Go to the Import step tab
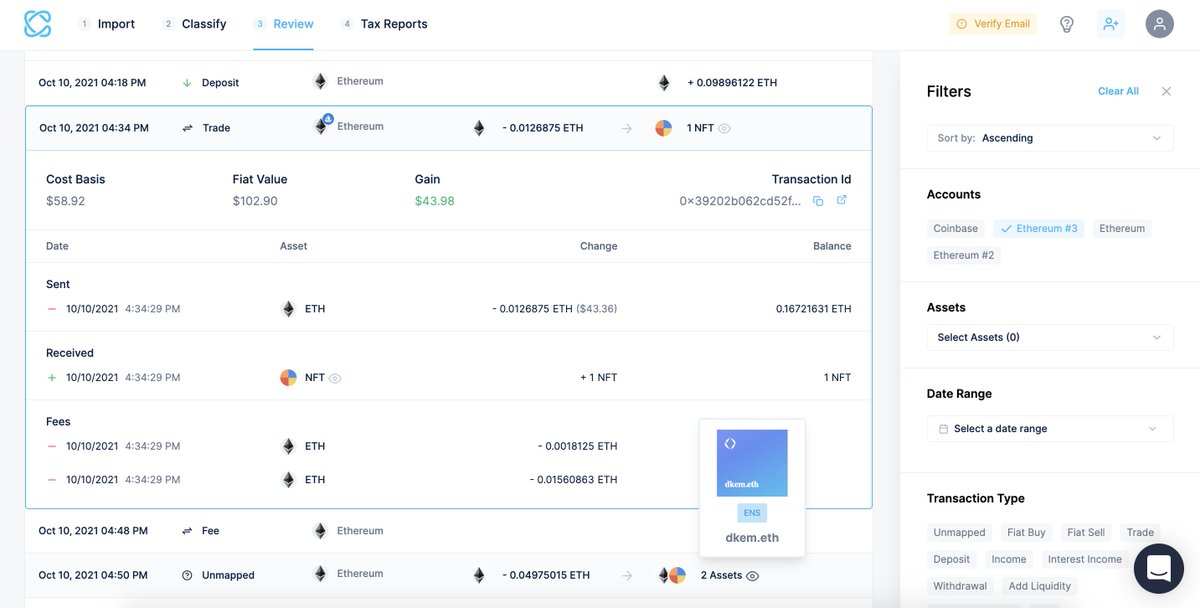The width and height of the screenshot is (1200, 608). click(107, 24)
